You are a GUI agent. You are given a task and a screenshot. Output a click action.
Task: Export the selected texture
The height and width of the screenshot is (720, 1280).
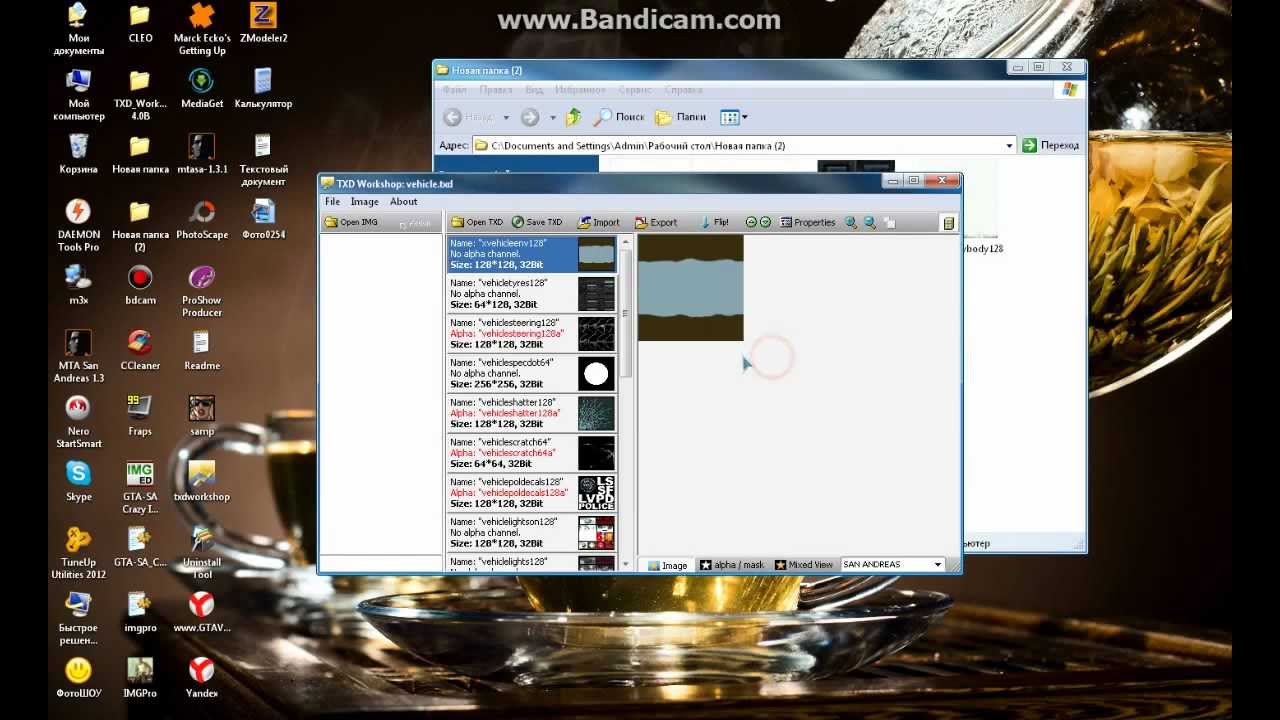tap(656, 222)
